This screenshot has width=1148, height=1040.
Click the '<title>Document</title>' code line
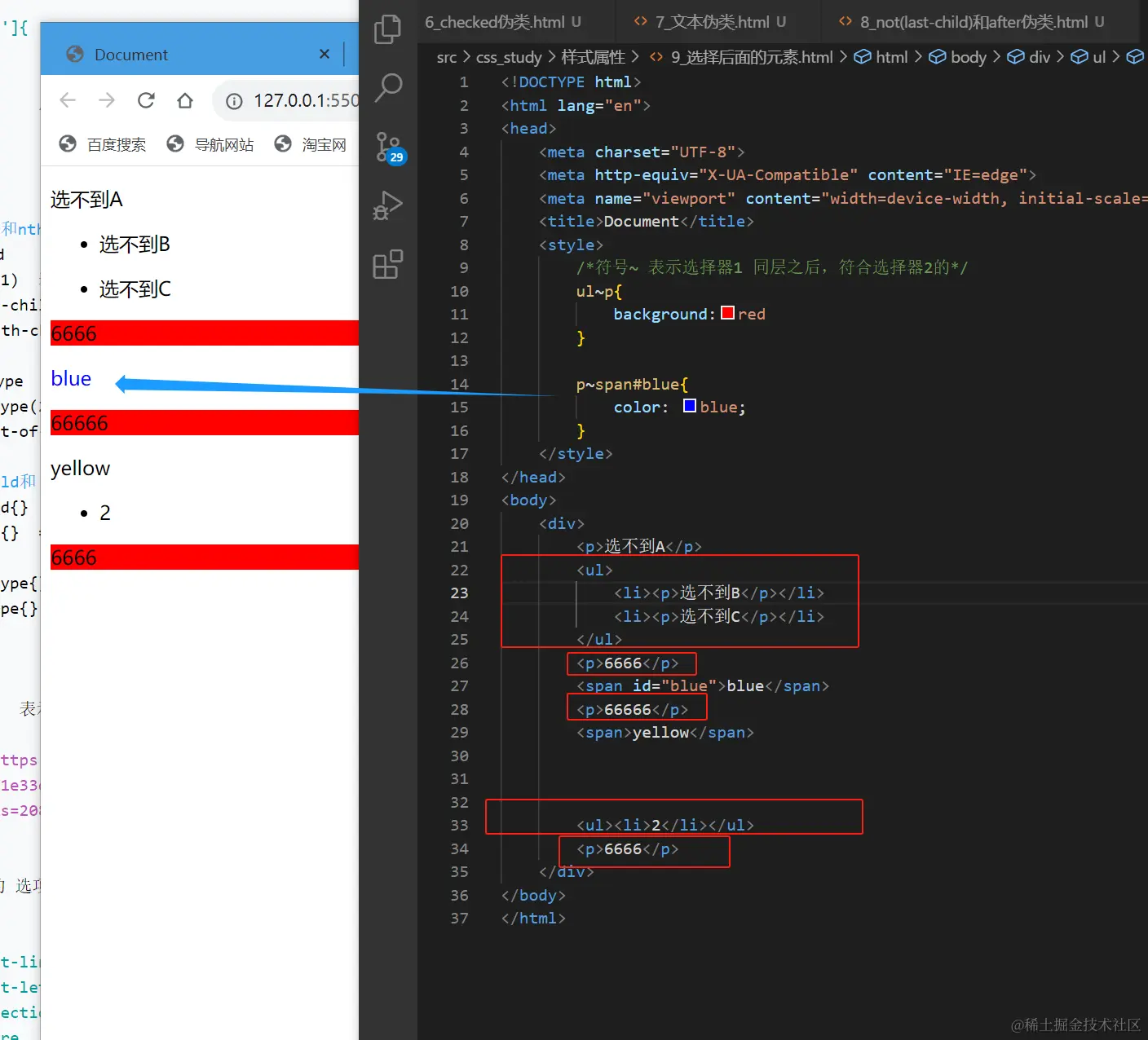point(647,221)
